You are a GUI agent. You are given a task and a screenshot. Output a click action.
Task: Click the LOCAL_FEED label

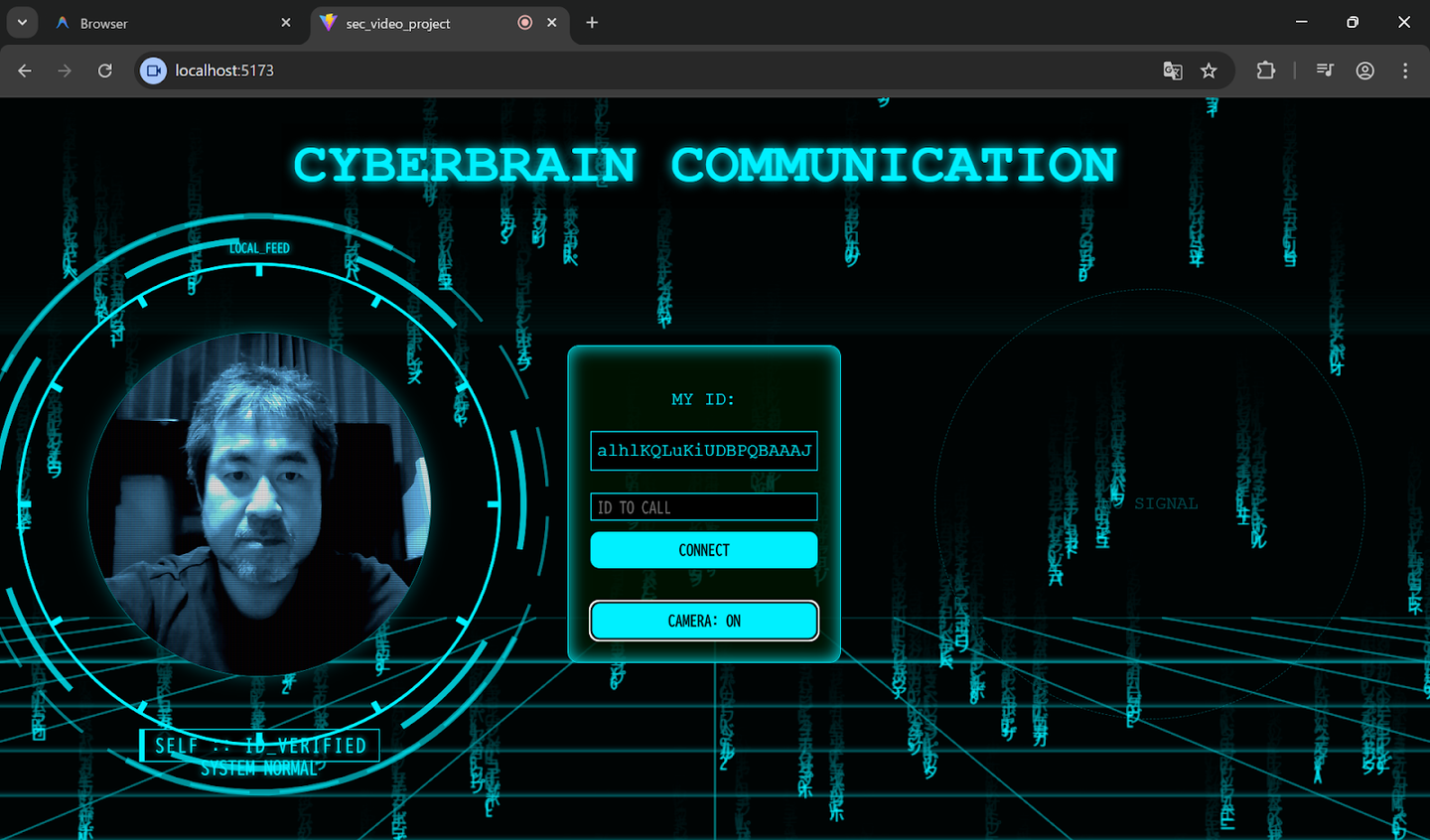pos(259,248)
